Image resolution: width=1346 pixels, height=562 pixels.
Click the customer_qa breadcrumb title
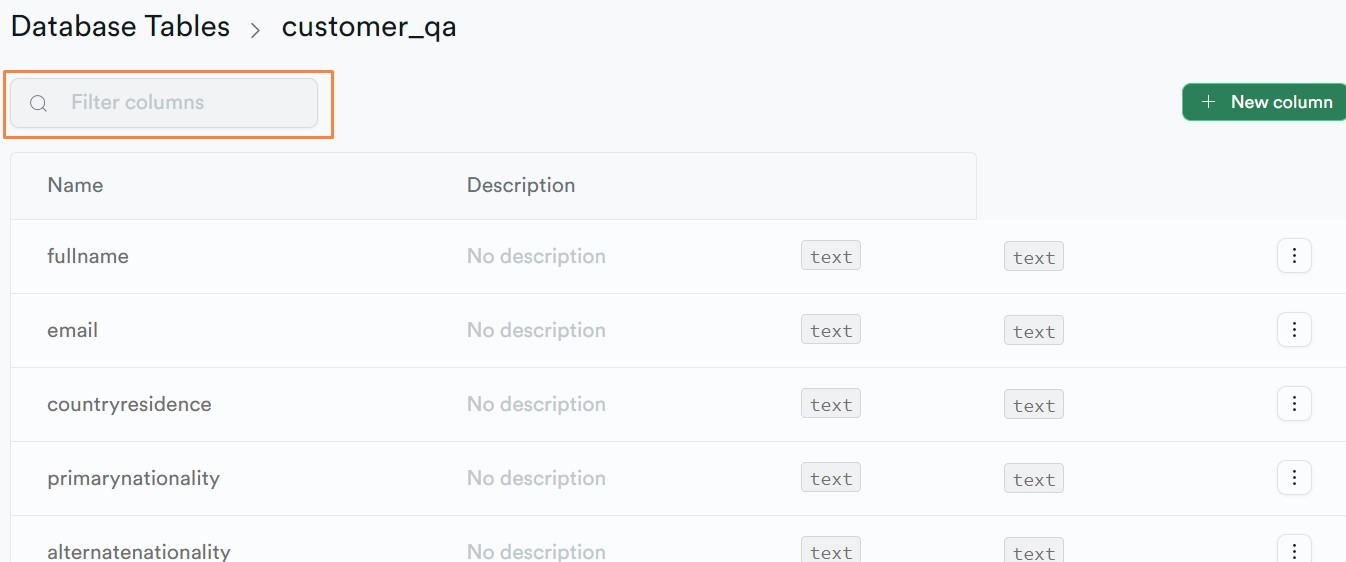369,27
